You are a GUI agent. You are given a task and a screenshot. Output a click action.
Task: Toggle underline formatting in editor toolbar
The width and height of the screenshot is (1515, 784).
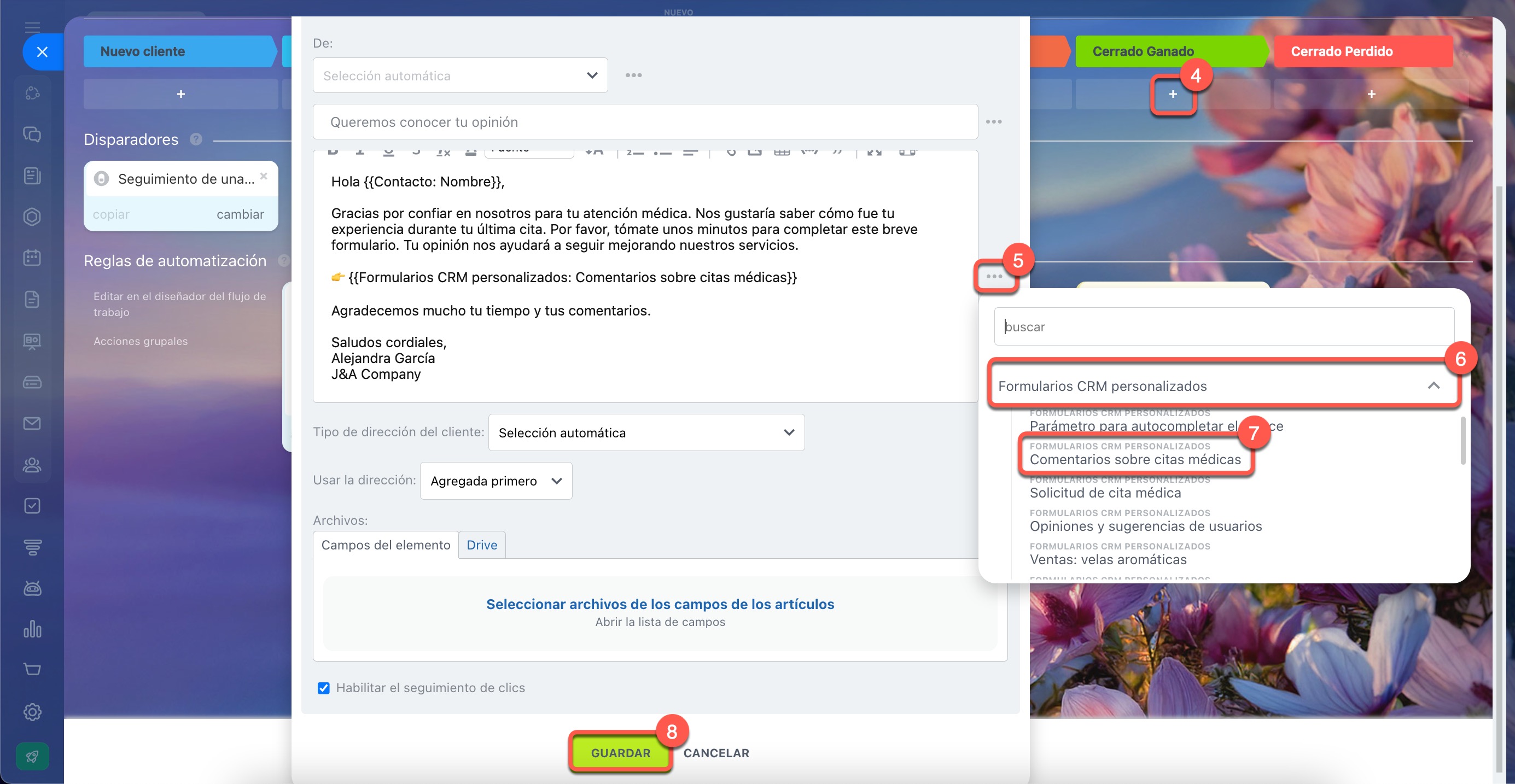click(388, 152)
